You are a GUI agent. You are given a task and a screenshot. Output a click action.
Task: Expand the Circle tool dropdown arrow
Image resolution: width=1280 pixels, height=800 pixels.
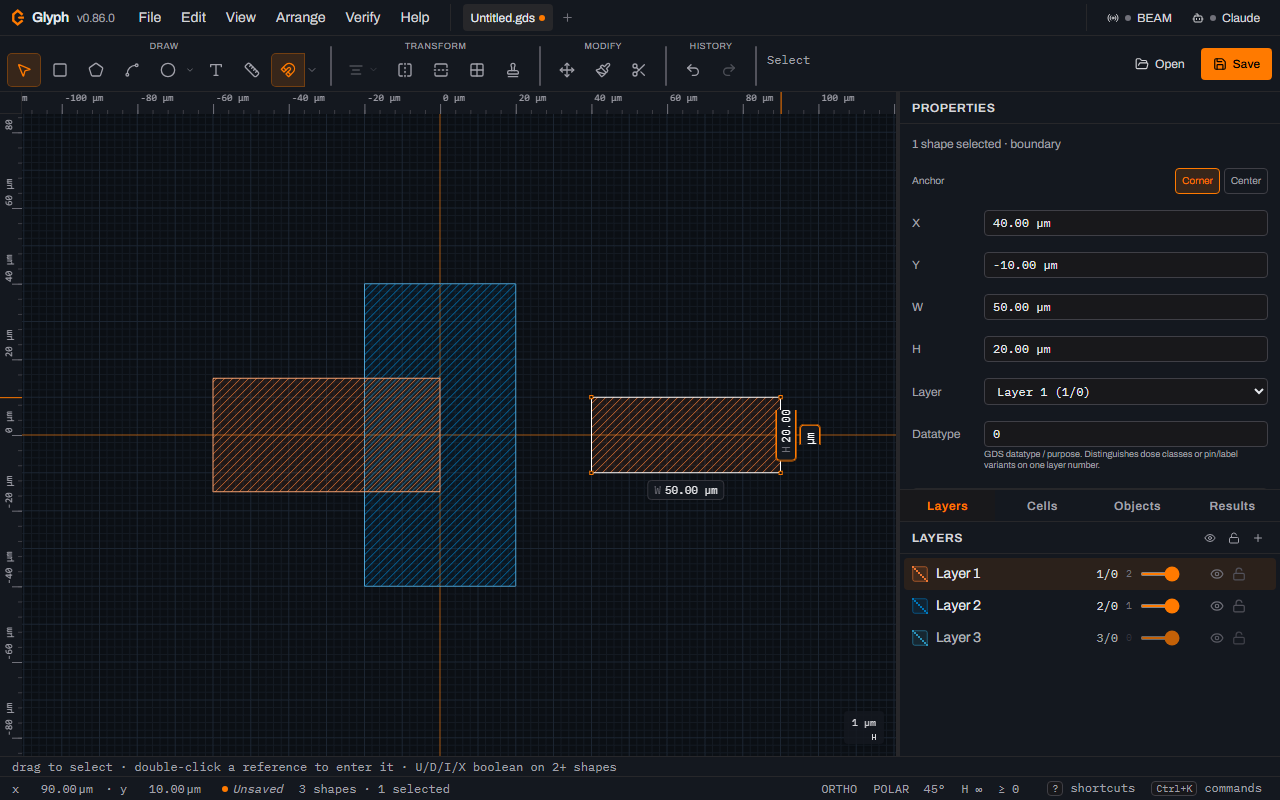(x=190, y=70)
